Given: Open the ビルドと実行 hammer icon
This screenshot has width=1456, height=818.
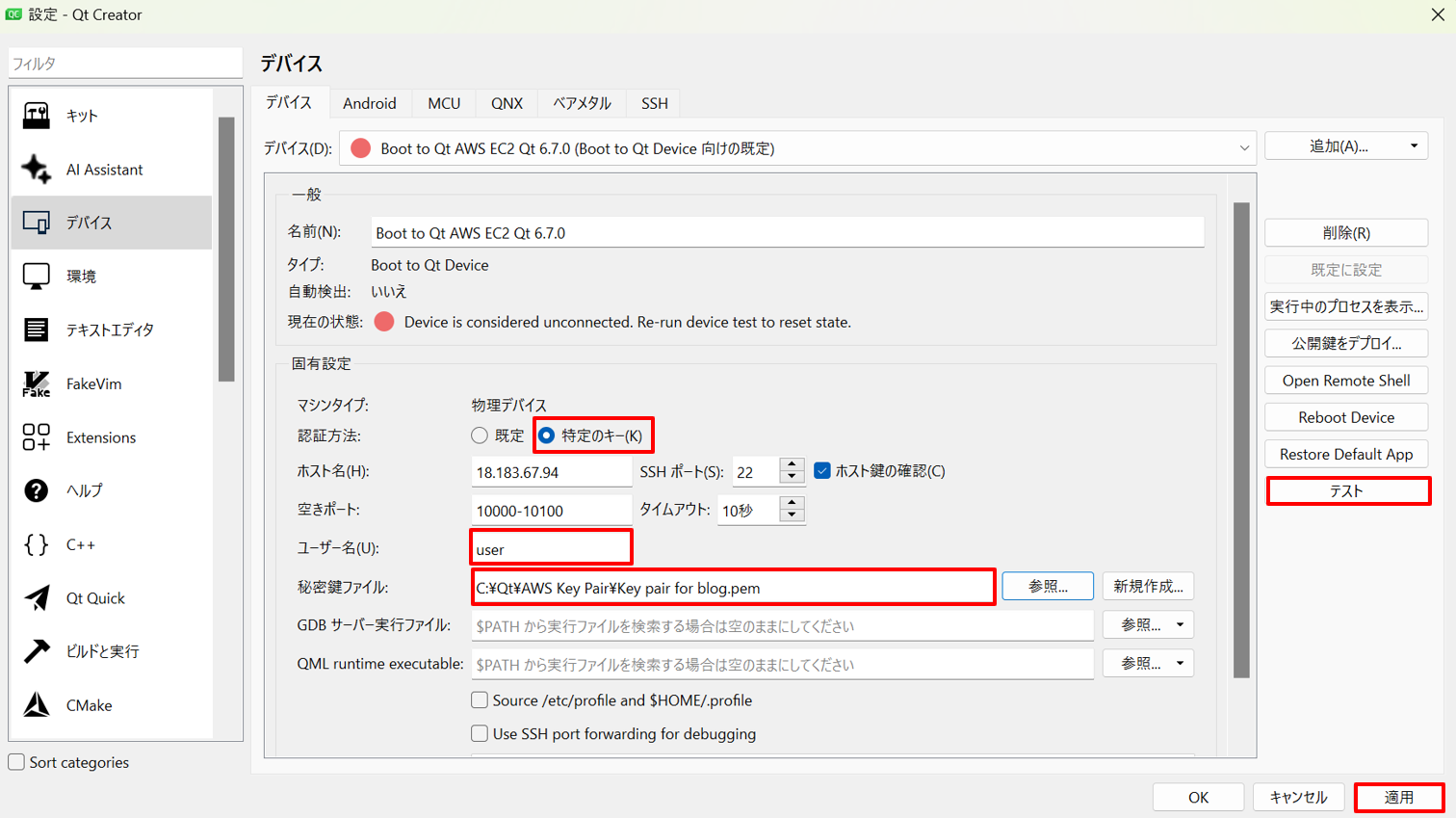Looking at the screenshot, I should (36, 651).
